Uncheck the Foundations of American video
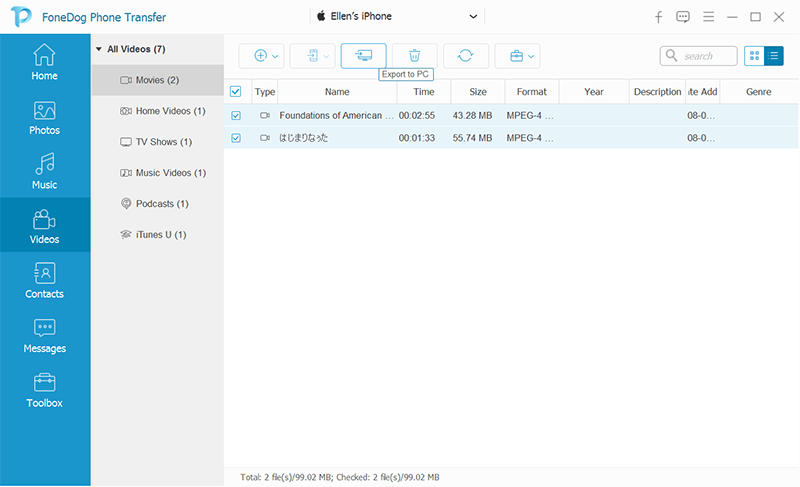 tap(236, 116)
